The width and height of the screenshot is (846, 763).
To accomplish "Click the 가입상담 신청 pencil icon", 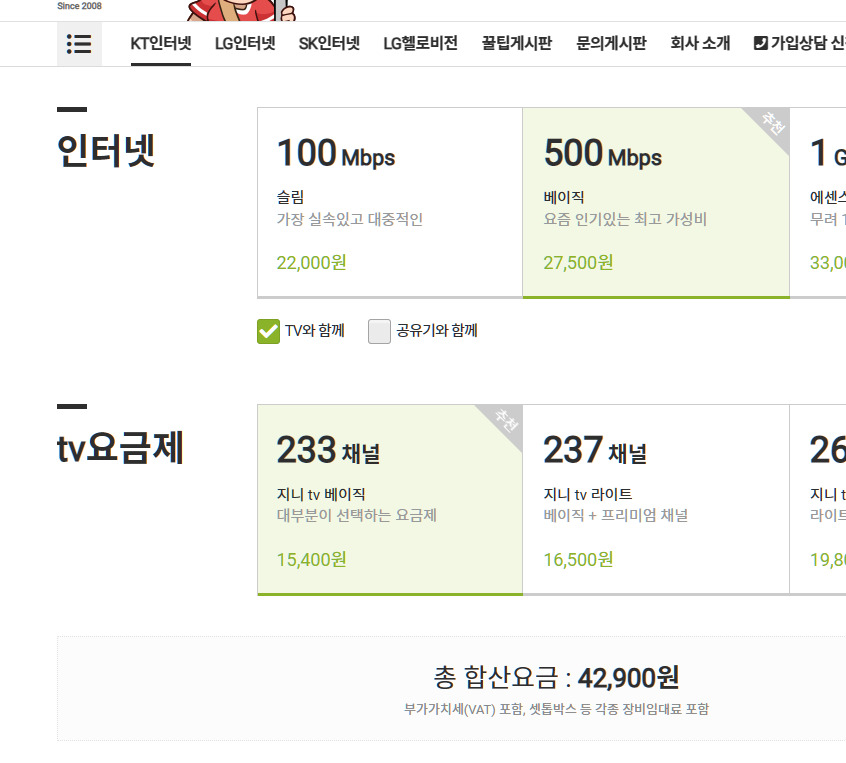I will point(760,44).
